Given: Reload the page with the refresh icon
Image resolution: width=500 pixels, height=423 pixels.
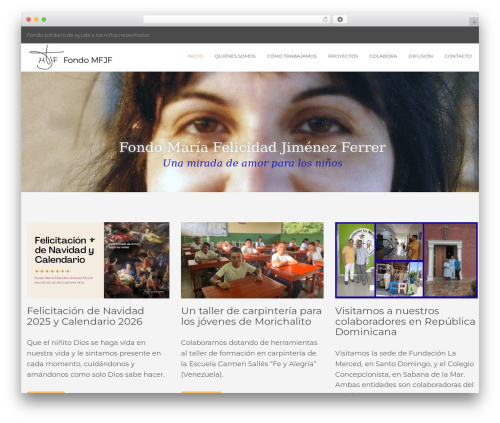Looking at the screenshot, I should click(325, 20).
